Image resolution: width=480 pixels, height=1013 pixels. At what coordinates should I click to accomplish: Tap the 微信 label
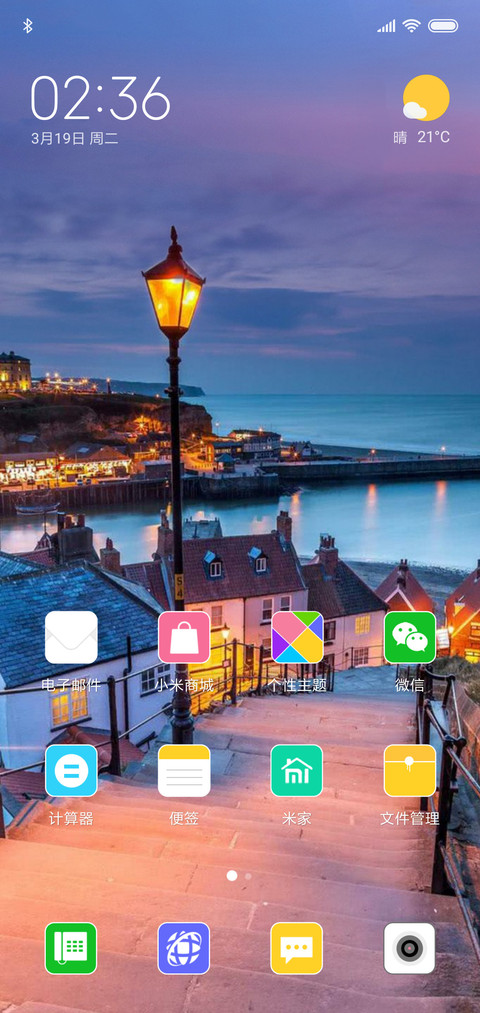point(410,685)
